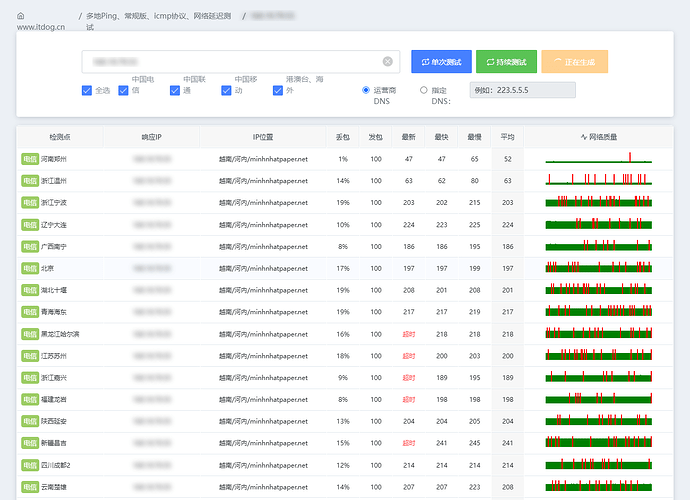Click the 电信 badge beside 辽宁大连
This screenshot has height=500, width=690.
(30, 225)
